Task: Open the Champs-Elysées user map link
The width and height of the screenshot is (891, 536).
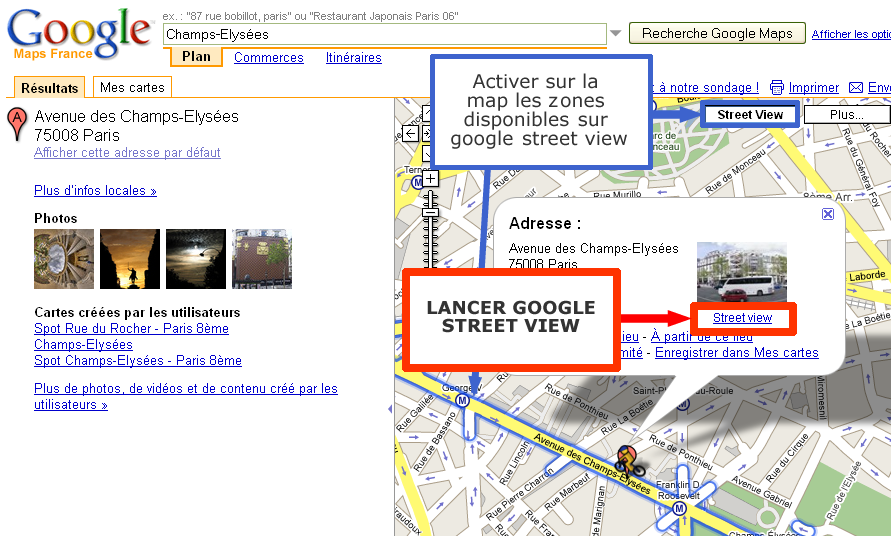Action: coord(84,344)
